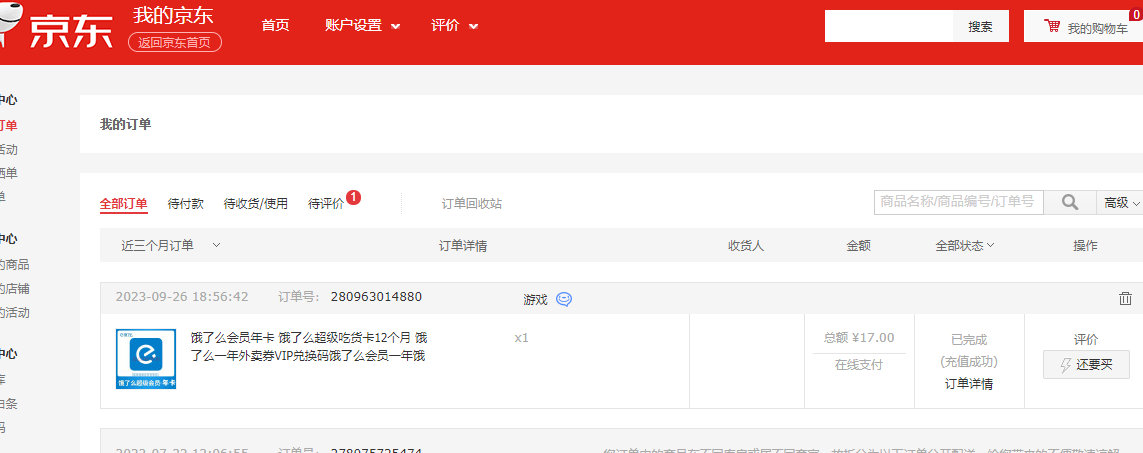Select the 全部订单 tab

124,204
